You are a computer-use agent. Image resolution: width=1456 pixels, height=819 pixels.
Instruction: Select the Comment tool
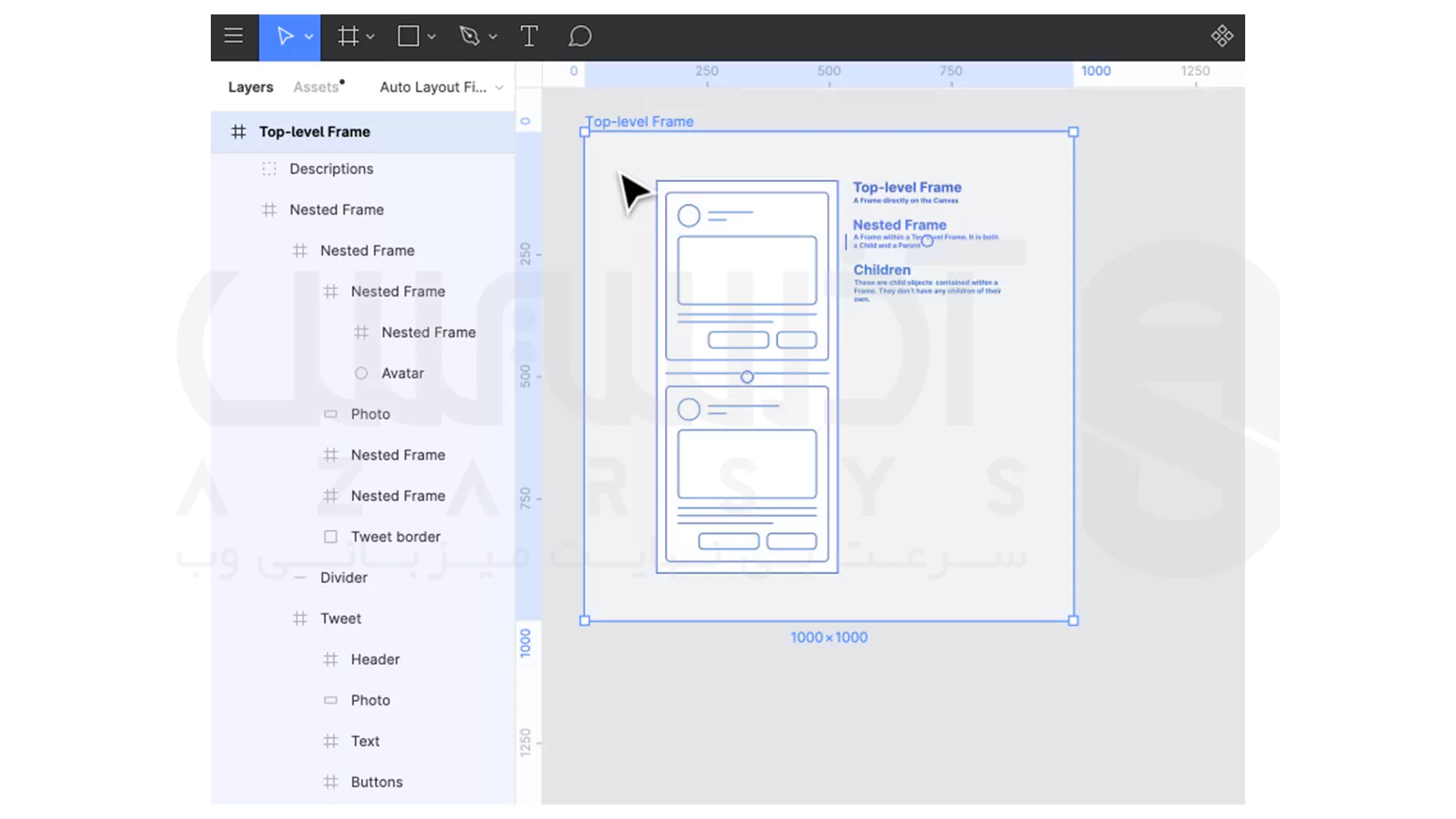pos(579,36)
